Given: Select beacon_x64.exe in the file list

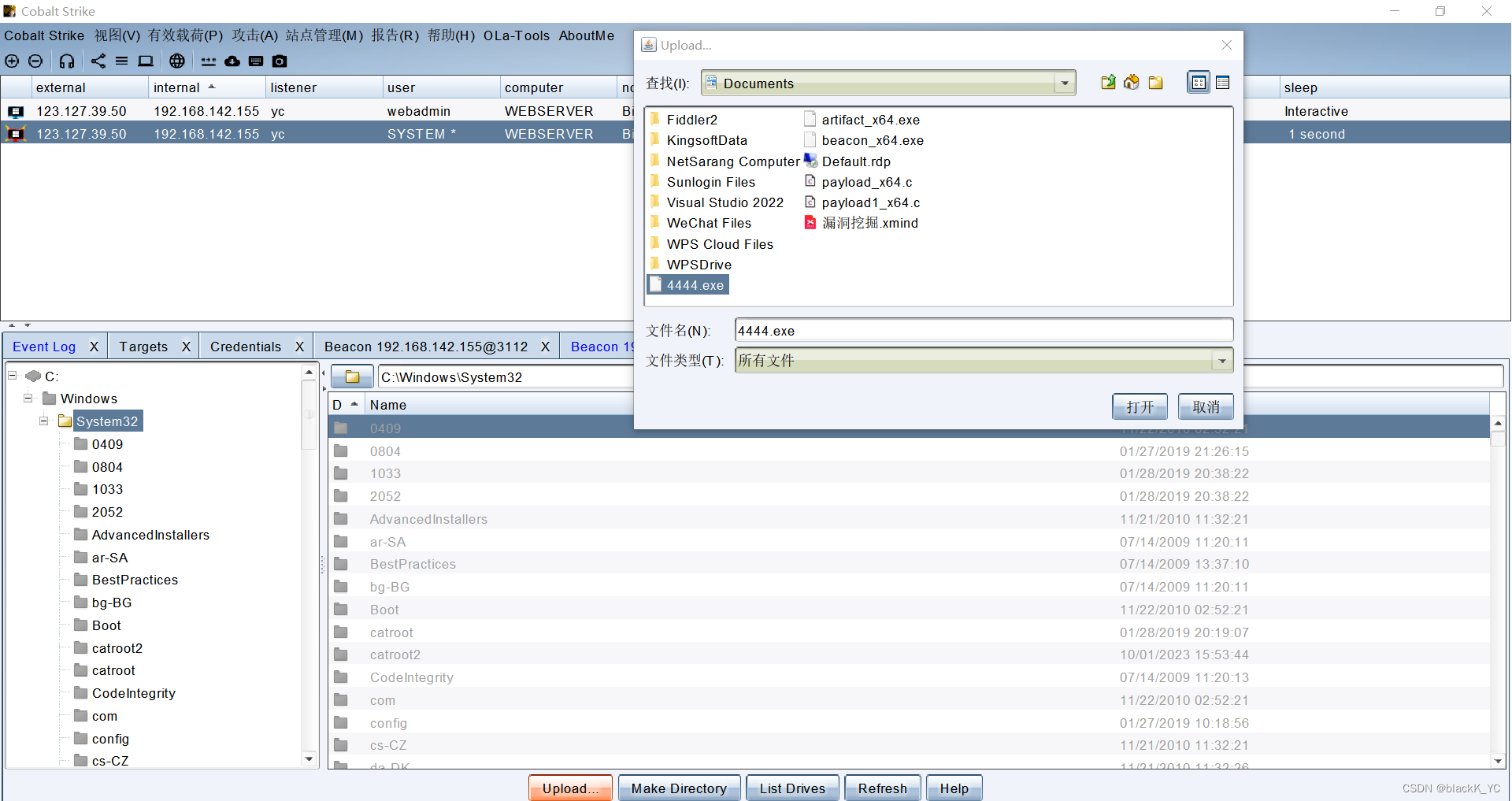Looking at the screenshot, I should 864,140.
